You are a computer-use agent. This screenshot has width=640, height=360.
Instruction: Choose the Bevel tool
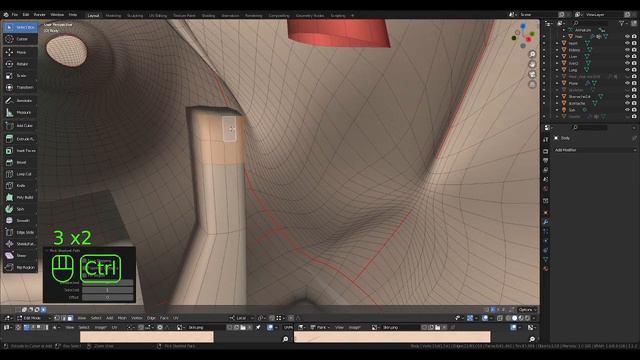pyautogui.click(x=20, y=162)
